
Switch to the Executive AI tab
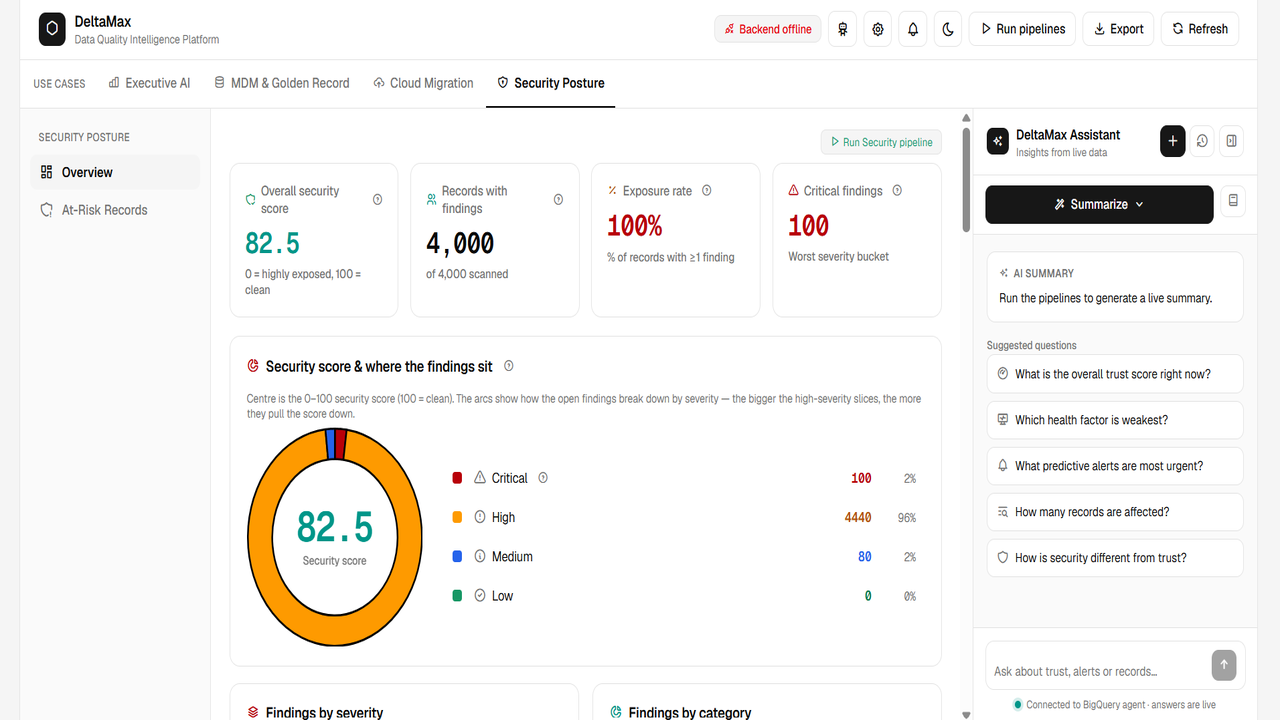(x=149, y=83)
